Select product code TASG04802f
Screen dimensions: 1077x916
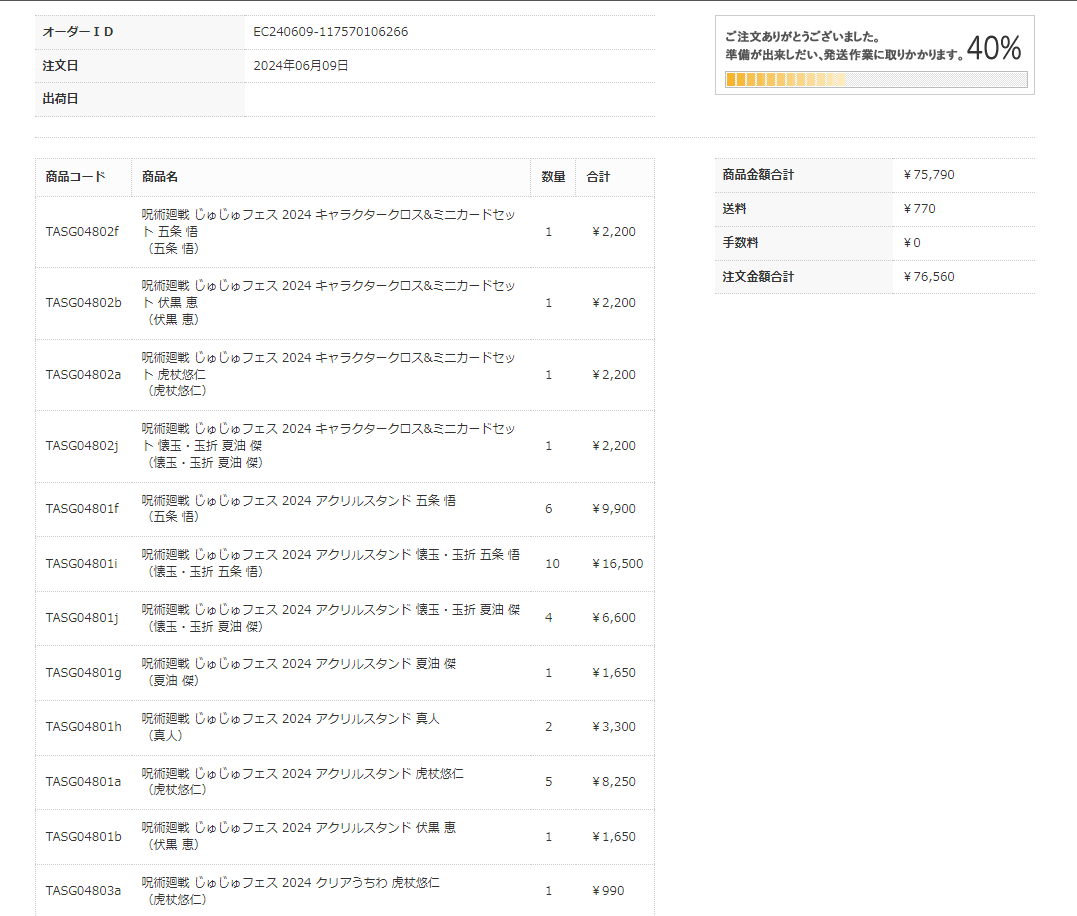[x=82, y=231]
